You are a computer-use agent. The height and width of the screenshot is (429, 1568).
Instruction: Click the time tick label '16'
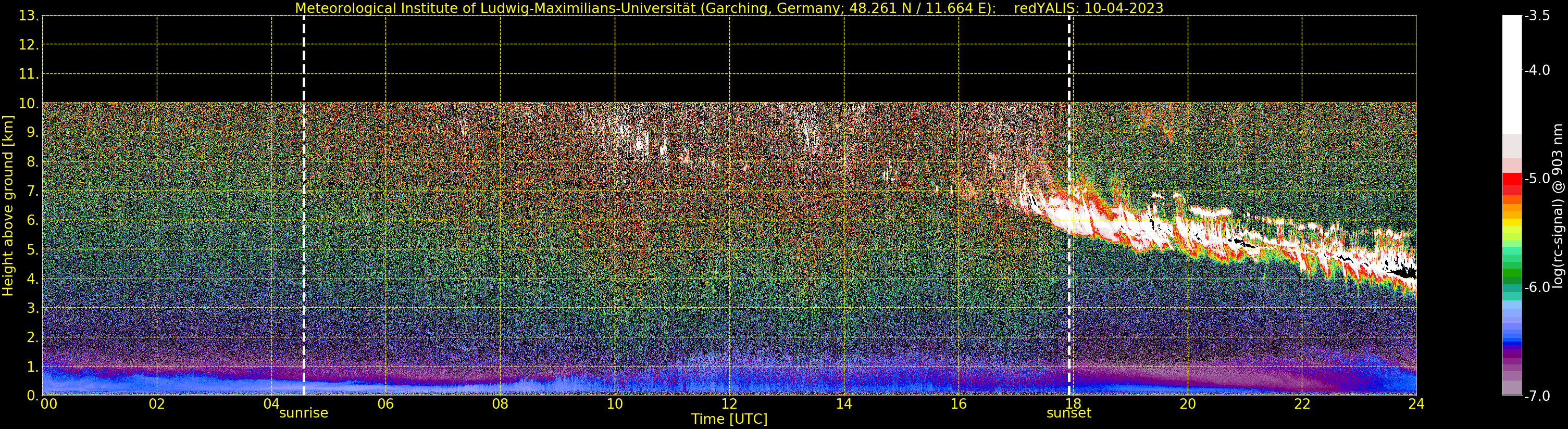(958, 403)
